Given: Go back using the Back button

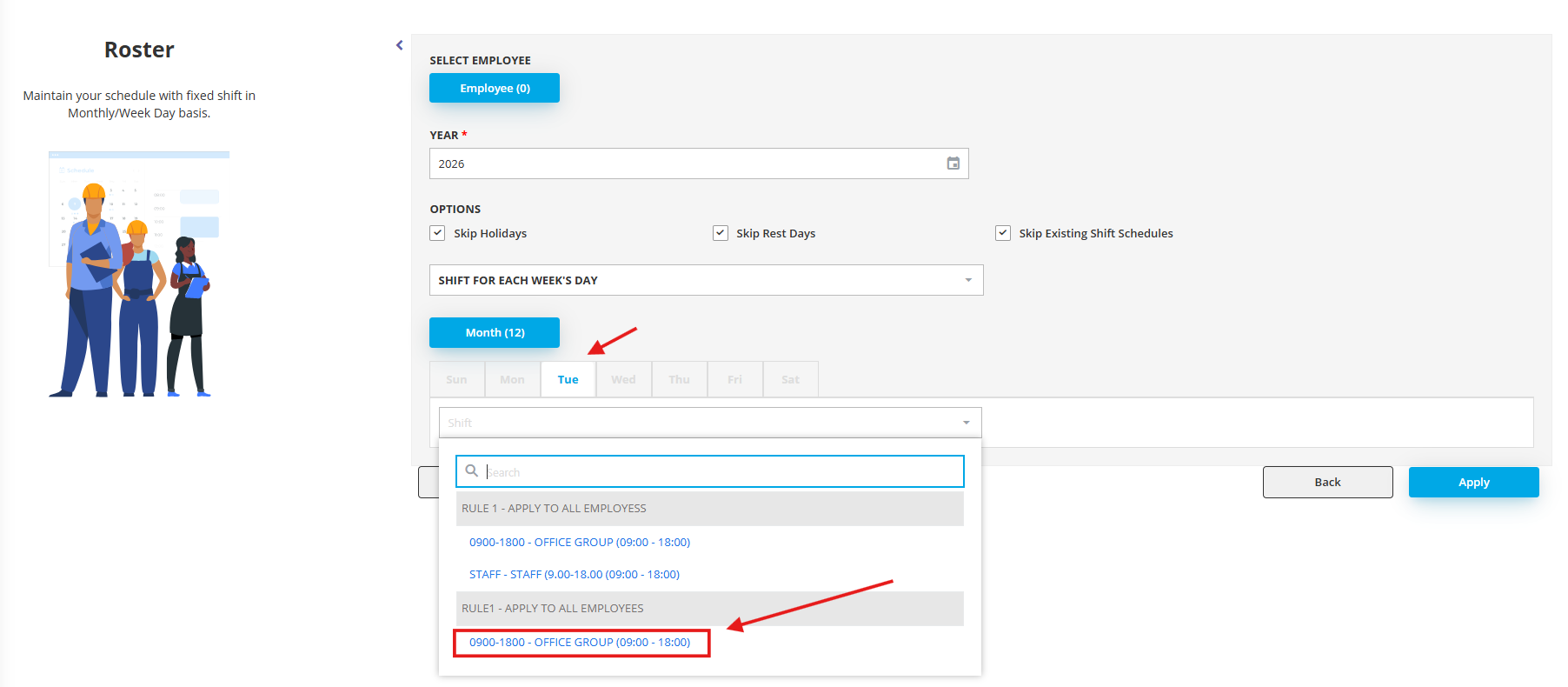Looking at the screenshot, I should [x=1327, y=482].
